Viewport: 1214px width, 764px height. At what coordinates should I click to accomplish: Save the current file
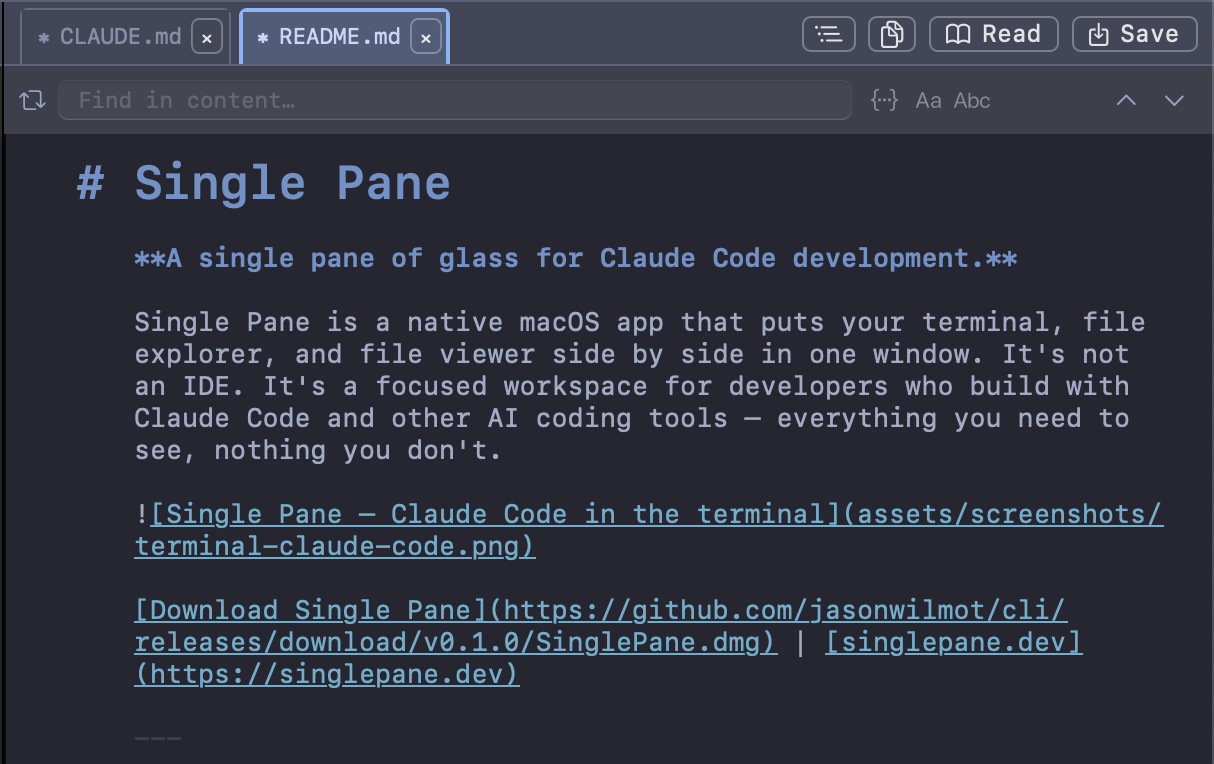point(1134,34)
